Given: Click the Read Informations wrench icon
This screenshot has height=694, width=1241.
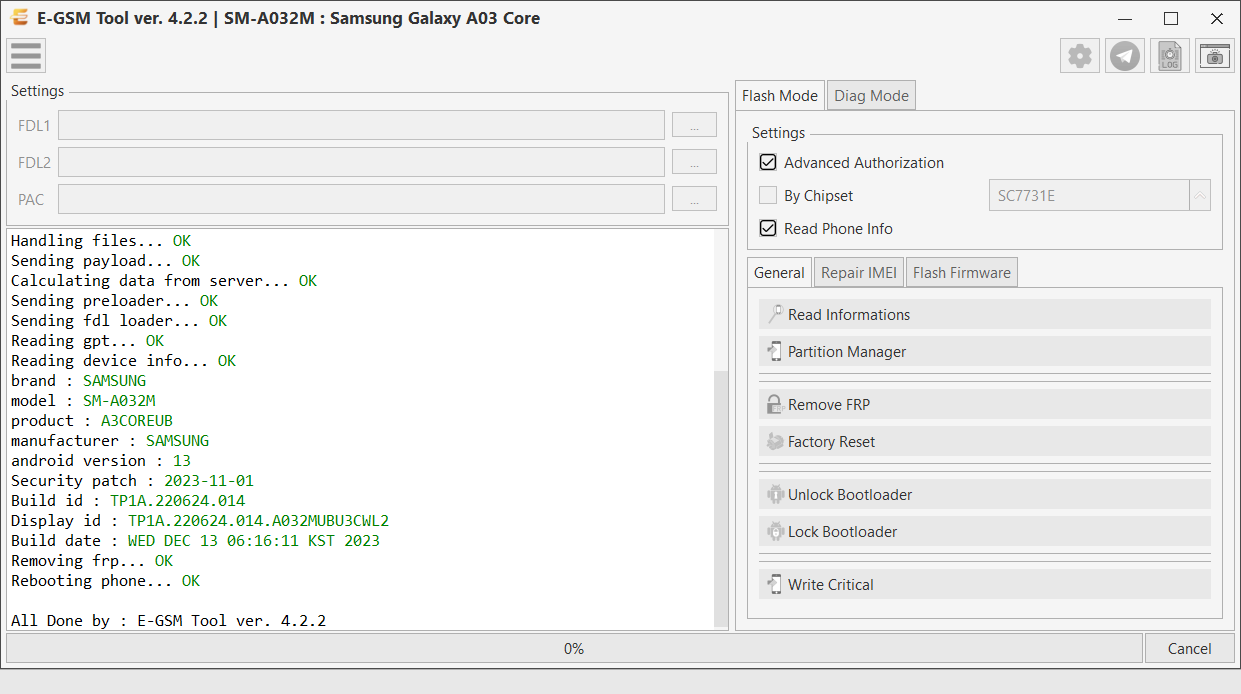Looking at the screenshot, I should (775, 314).
